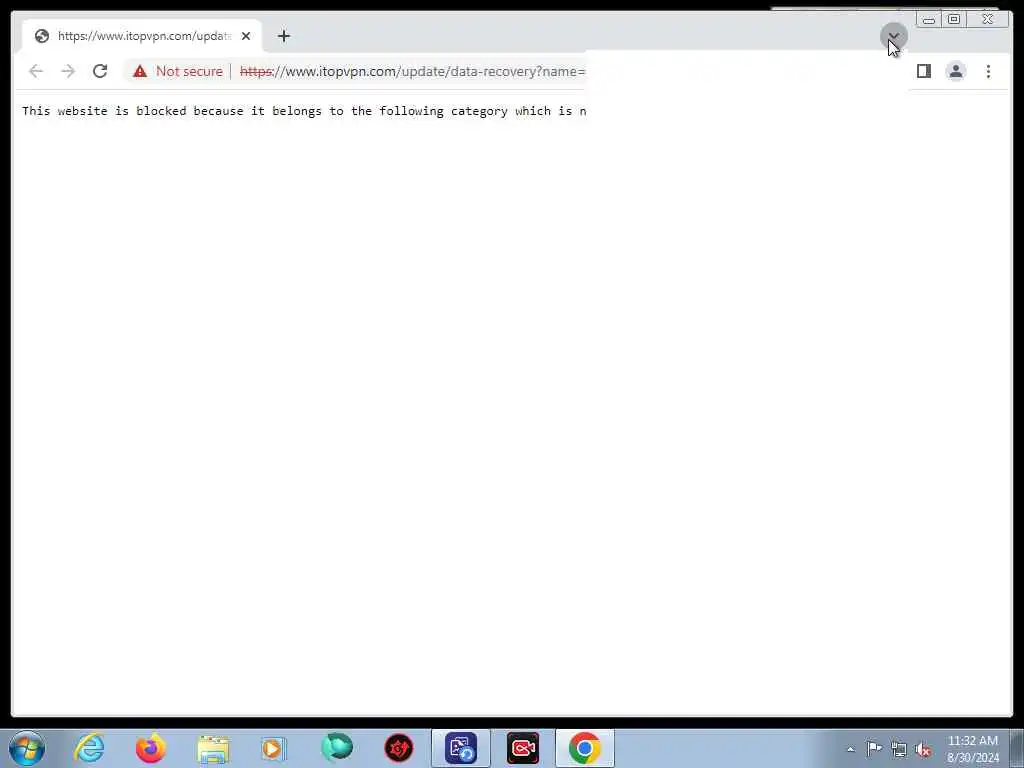Launch Firefox from the taskbar
This screenshot has width=1024, height=768.
pyautogui.click(x=151, y=748)
